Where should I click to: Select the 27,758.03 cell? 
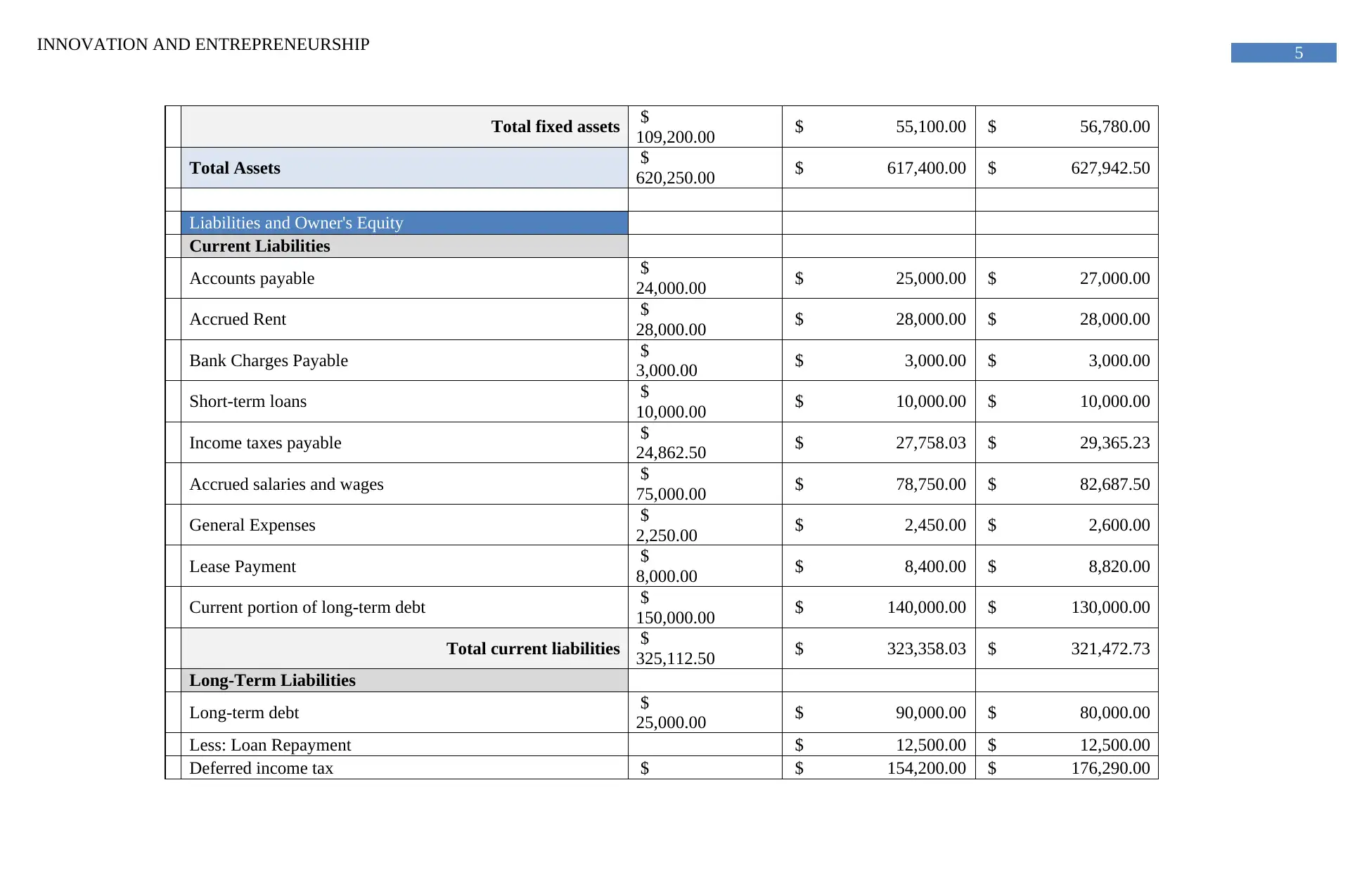879,443
